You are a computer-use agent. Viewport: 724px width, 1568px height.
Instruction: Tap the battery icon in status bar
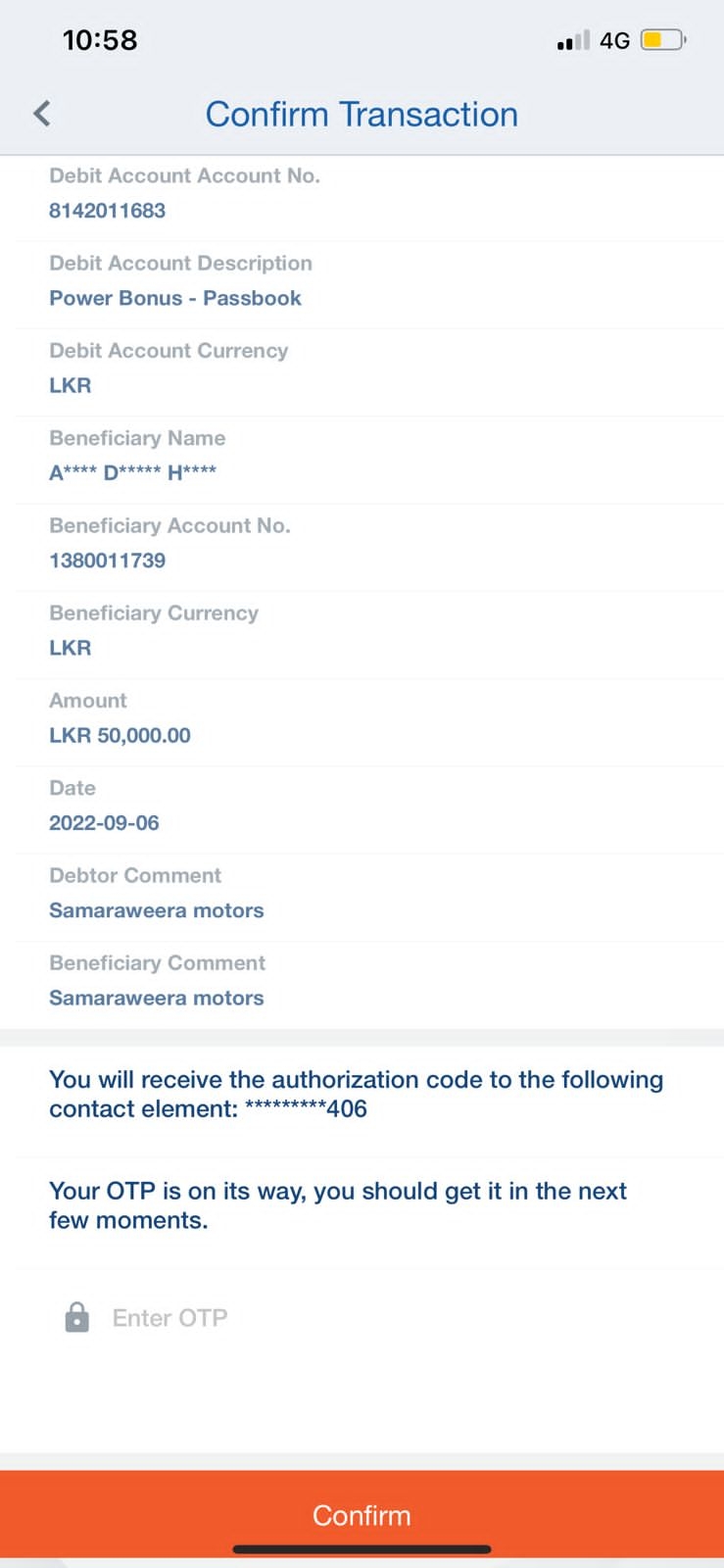663,40
